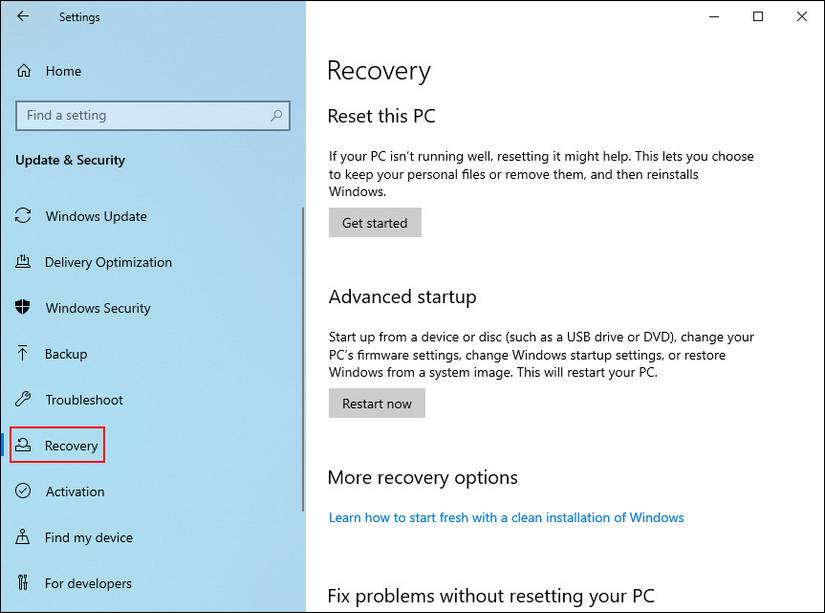
Task: Select Troubleshoot from the sidebar
Action: tap(84, 399)
